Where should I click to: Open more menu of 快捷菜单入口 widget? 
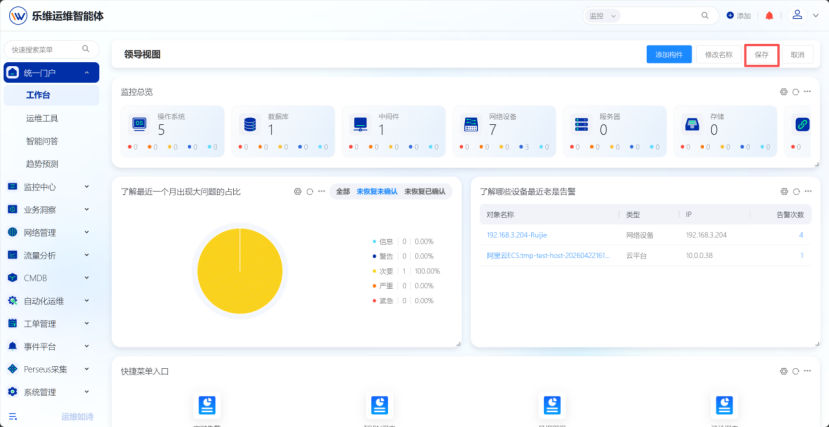click(807, 372)
